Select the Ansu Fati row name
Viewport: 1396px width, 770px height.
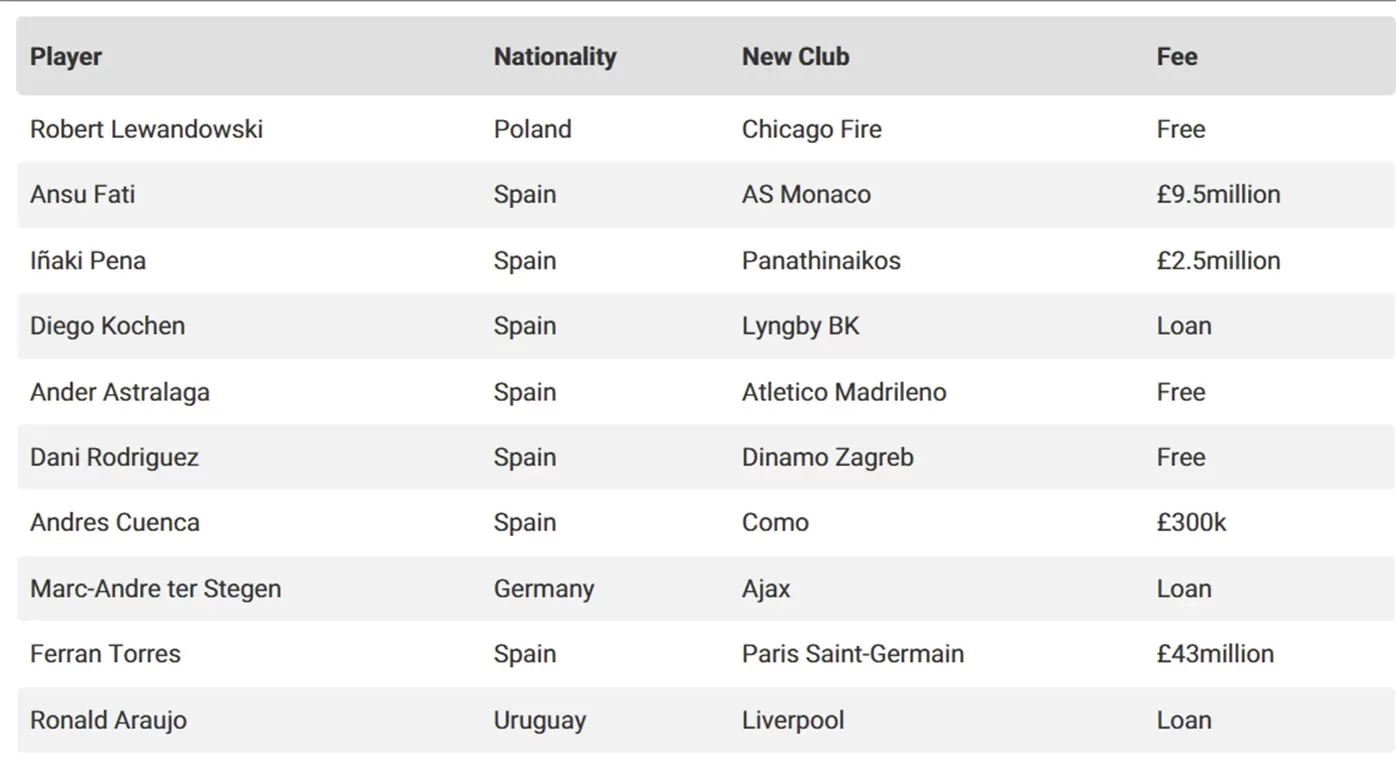[82, 194]
